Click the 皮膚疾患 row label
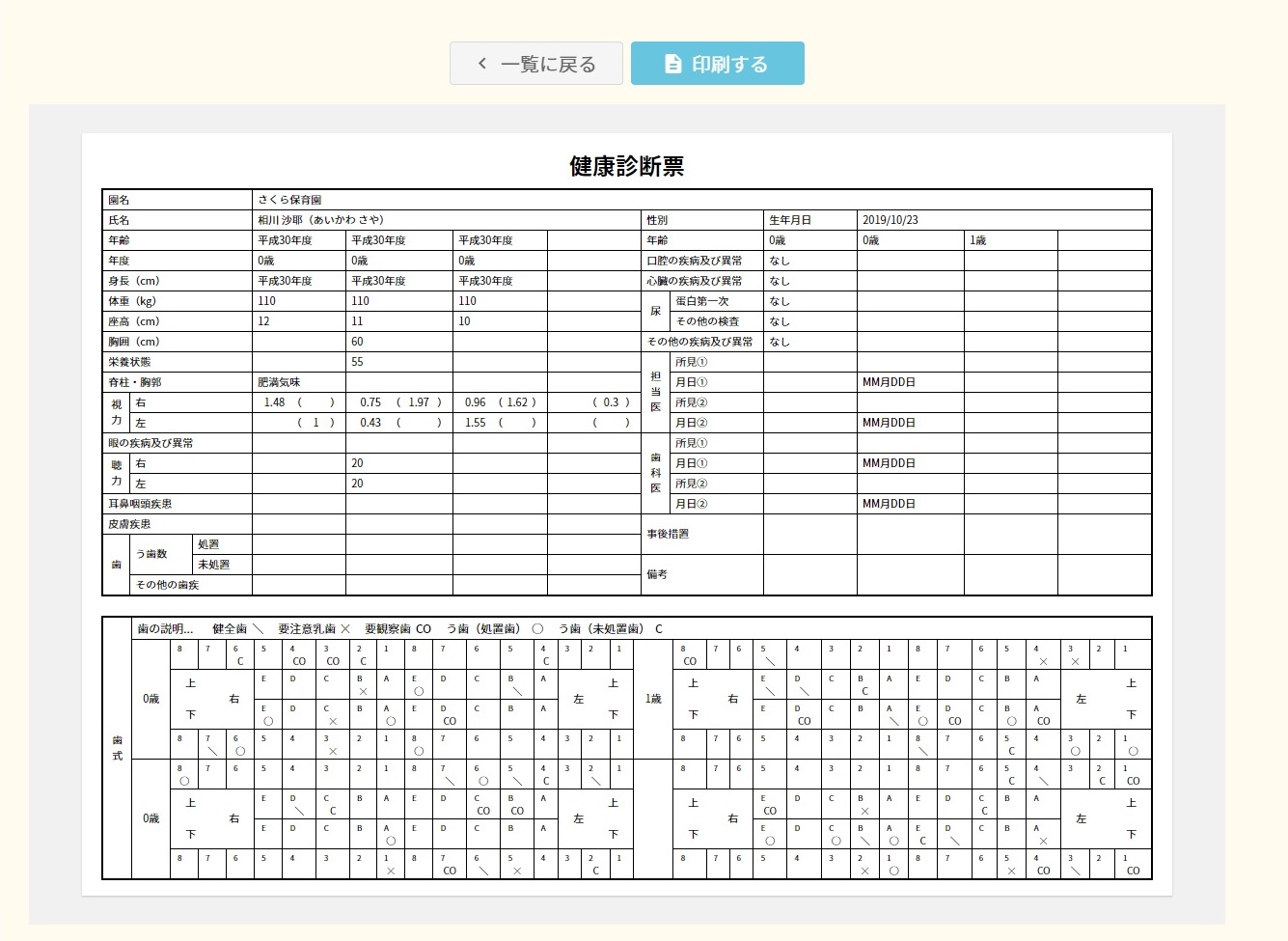This screenshot has width=1288, height=941. 129,524
